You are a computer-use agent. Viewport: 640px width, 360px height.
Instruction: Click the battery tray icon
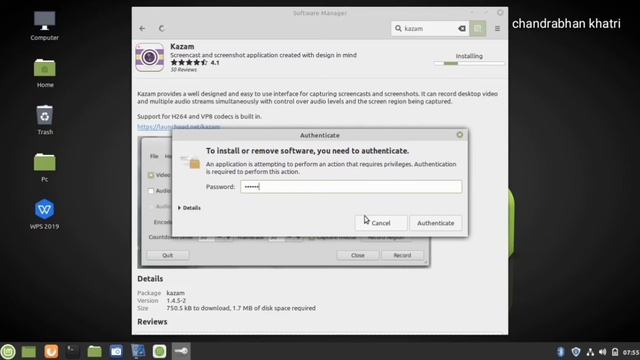(615, 352)
